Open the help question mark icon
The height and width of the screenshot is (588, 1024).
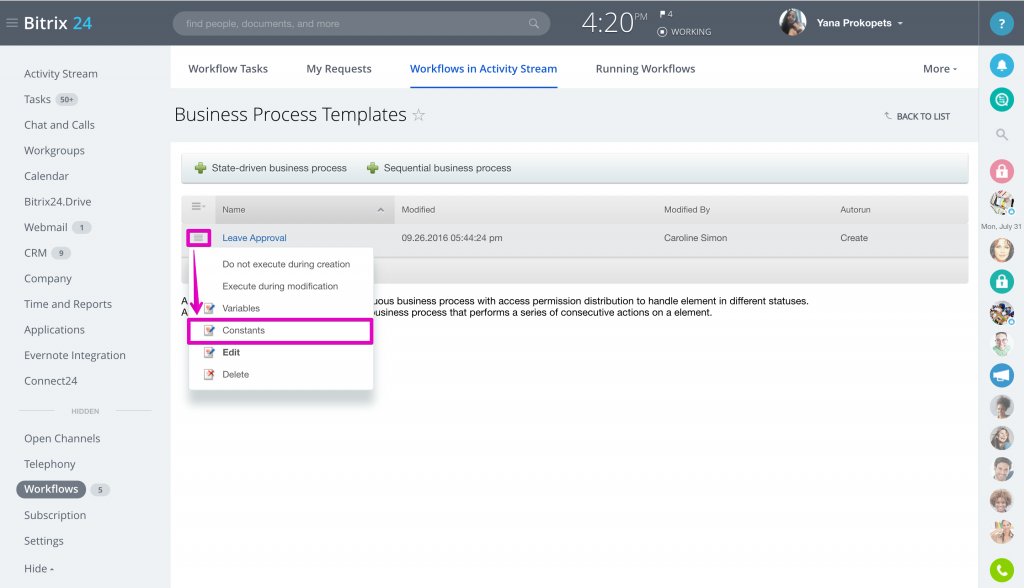[x=1001, y=24]
